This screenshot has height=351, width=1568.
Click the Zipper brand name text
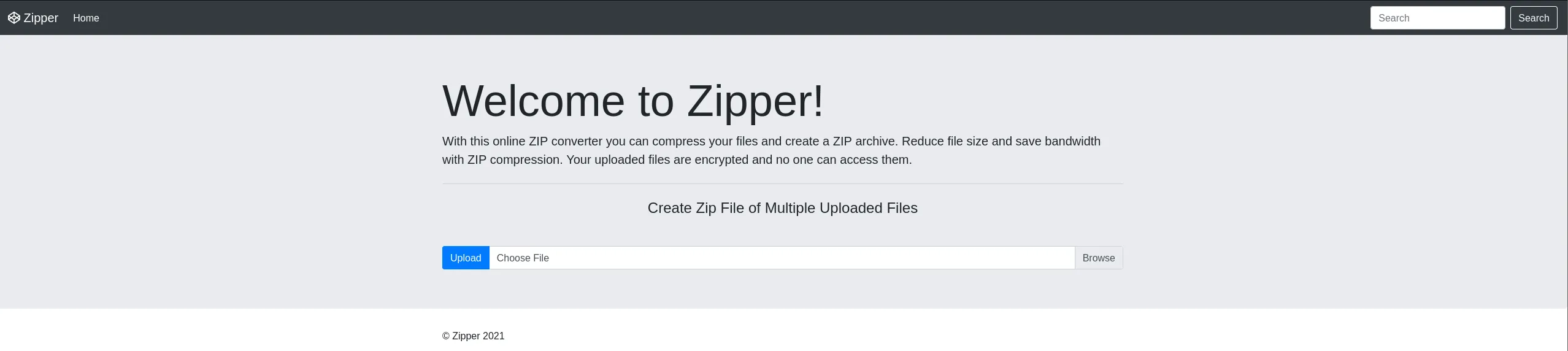[41, 18]
